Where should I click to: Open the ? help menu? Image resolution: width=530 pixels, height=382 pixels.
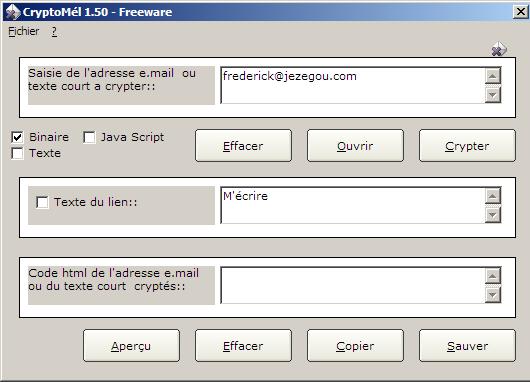tap(54, 31)
